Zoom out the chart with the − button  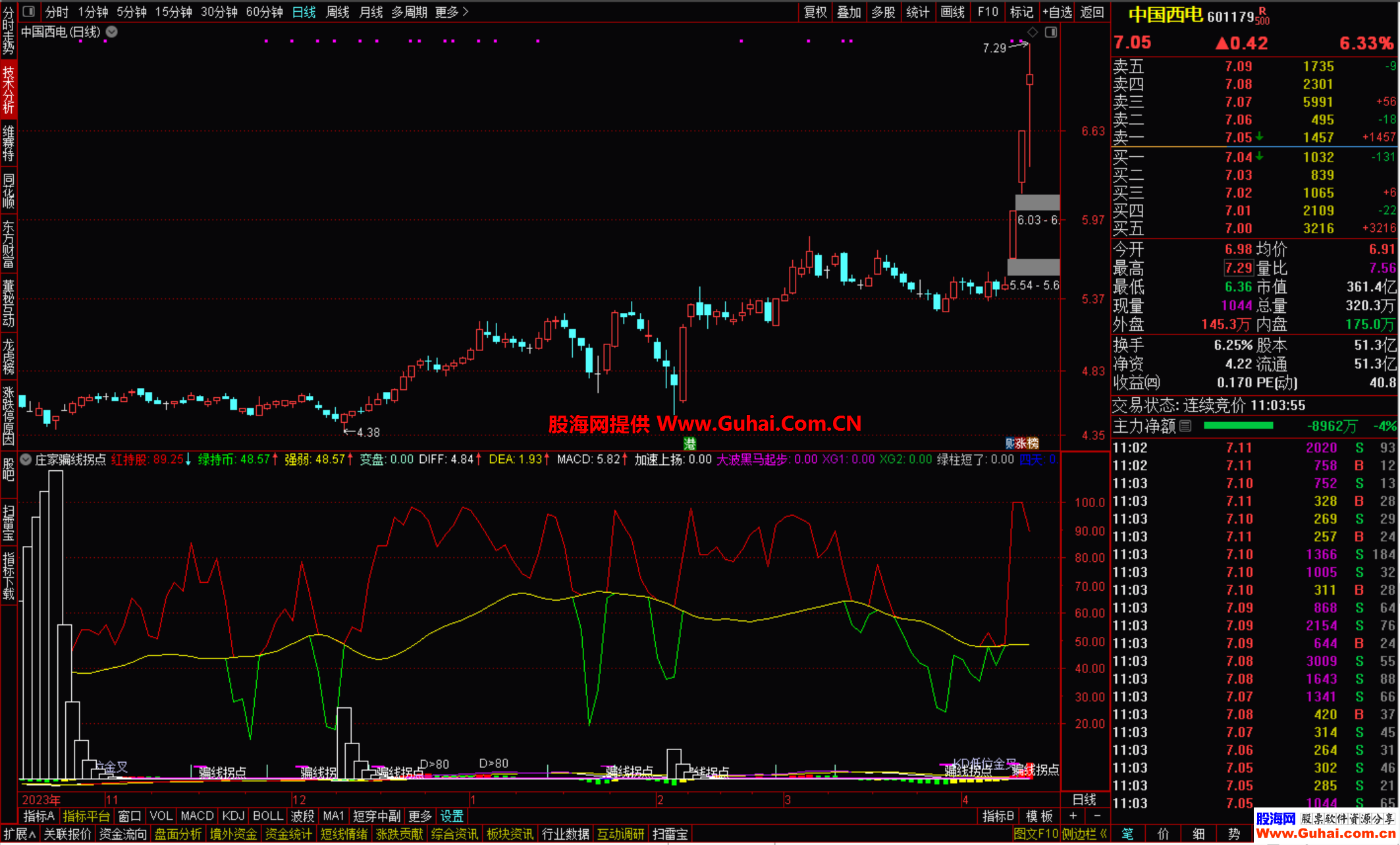click(x=1097, y=816)
